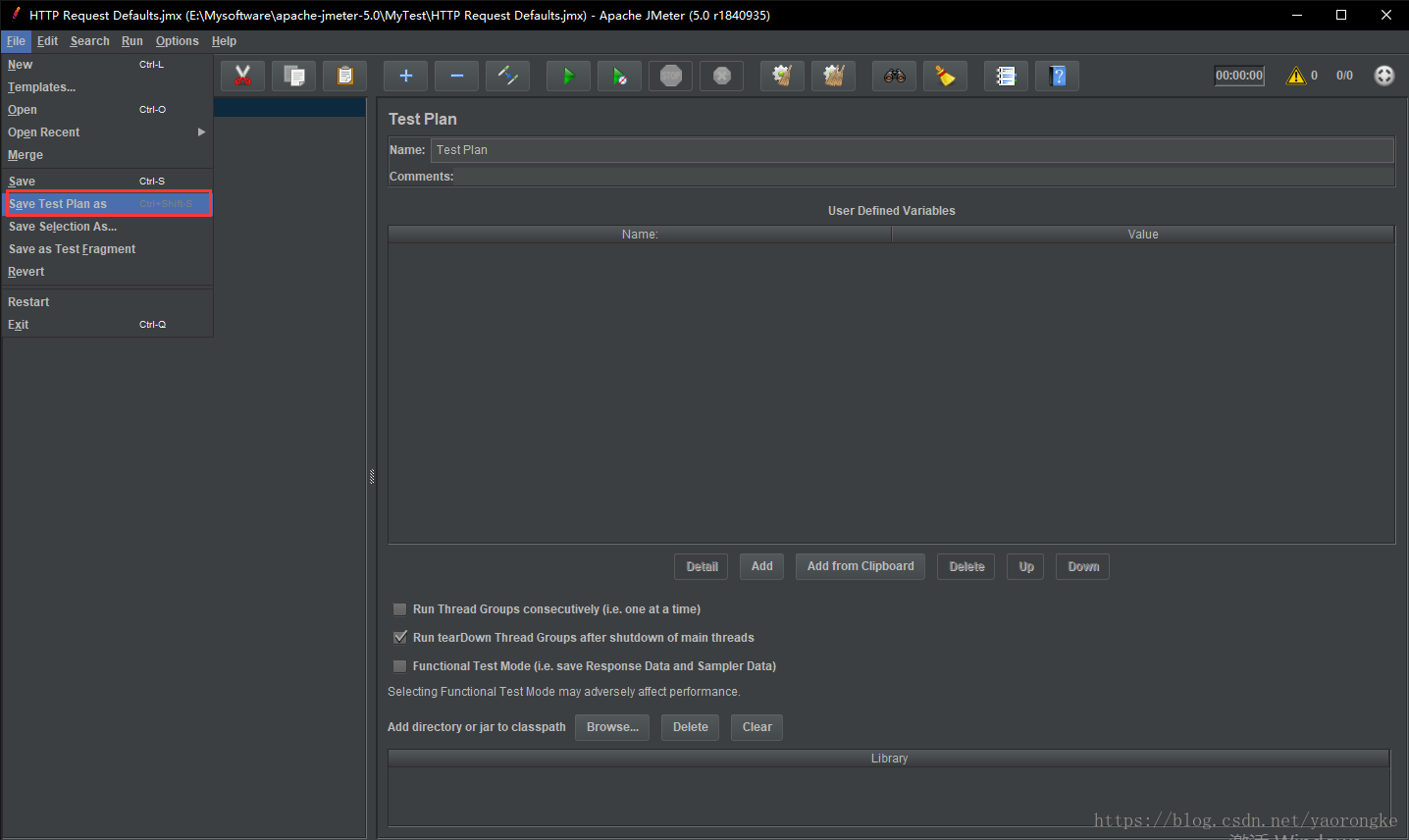Click the Name column header
The width and height of the screenshot is (1409, 840).
pyautogui.click(x=640, y=235)
